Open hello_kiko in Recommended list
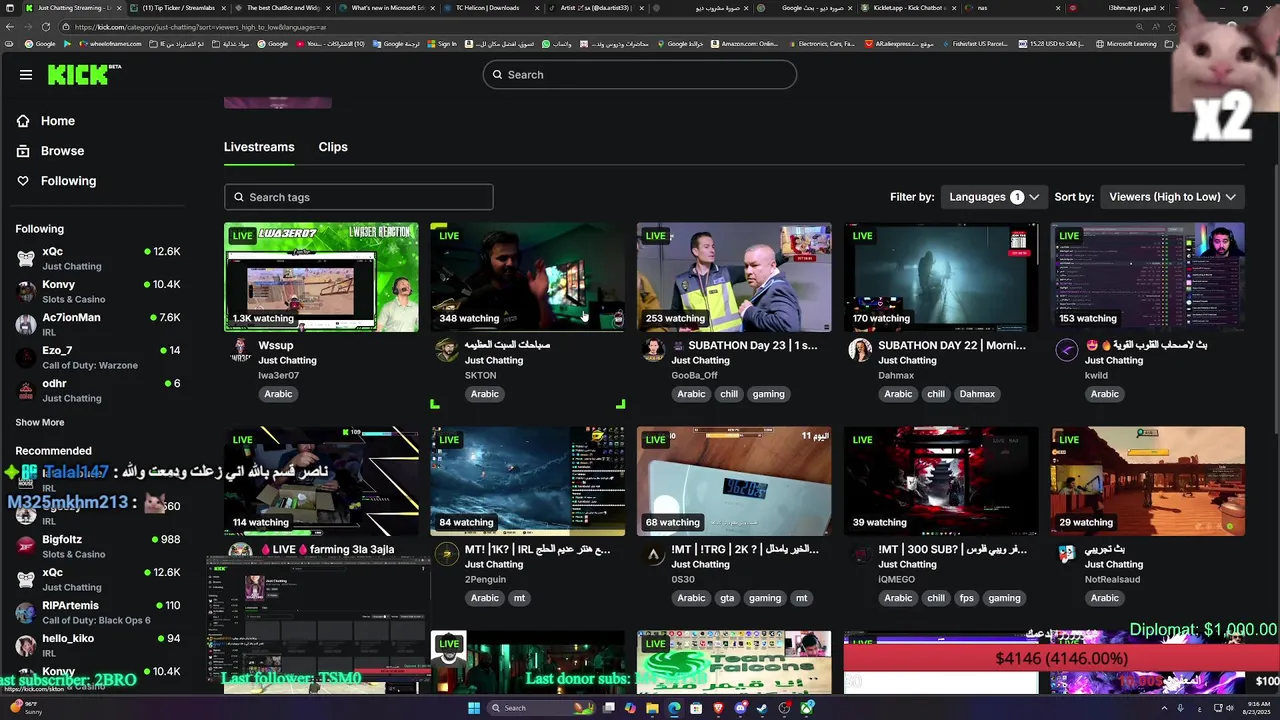1280x720 pixels. pos(98,645)
